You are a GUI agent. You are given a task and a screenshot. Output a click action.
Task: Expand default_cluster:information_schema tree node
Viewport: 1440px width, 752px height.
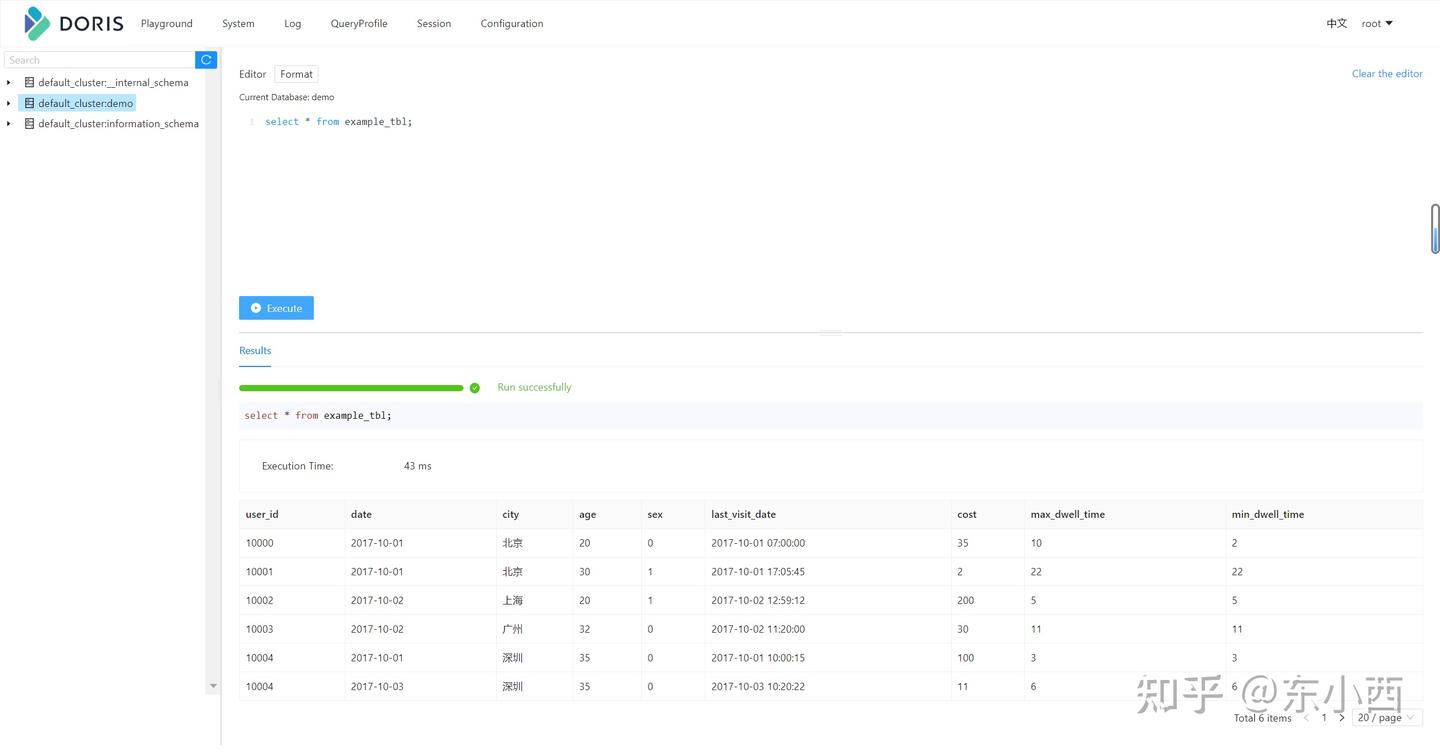click(9, 124)
